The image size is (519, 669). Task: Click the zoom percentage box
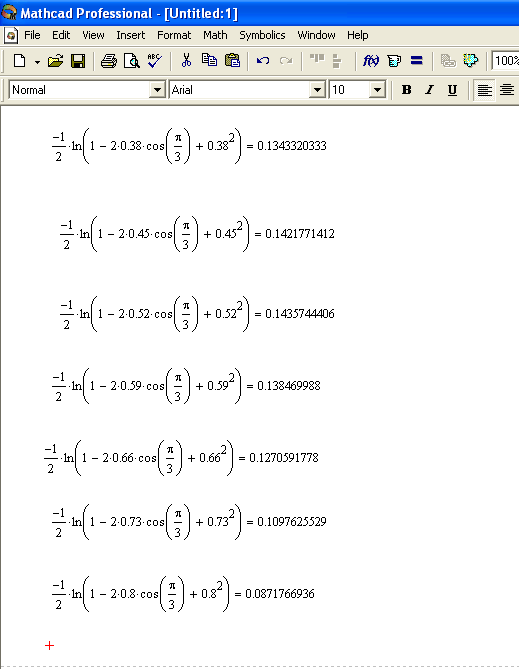(x=506, y=61)
